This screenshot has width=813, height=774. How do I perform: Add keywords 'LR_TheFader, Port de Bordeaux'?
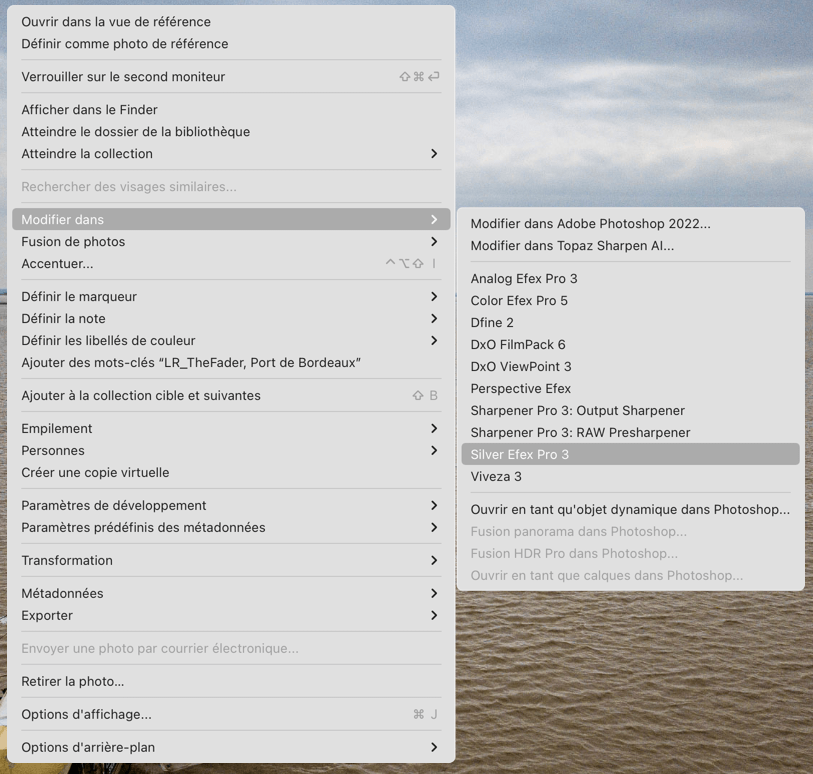[x=231, y=362]
